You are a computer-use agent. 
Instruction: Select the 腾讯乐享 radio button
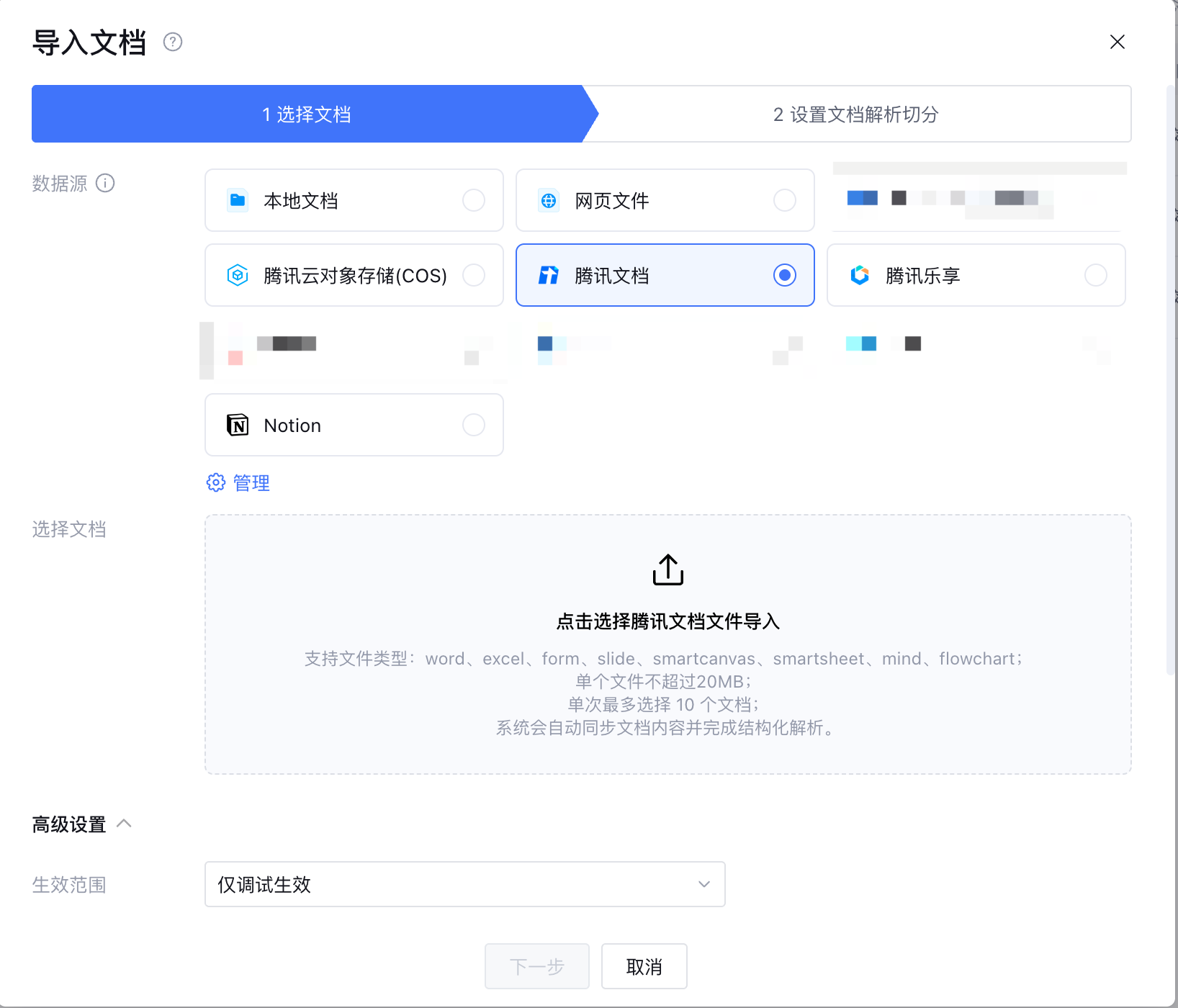pos(1096,275)
